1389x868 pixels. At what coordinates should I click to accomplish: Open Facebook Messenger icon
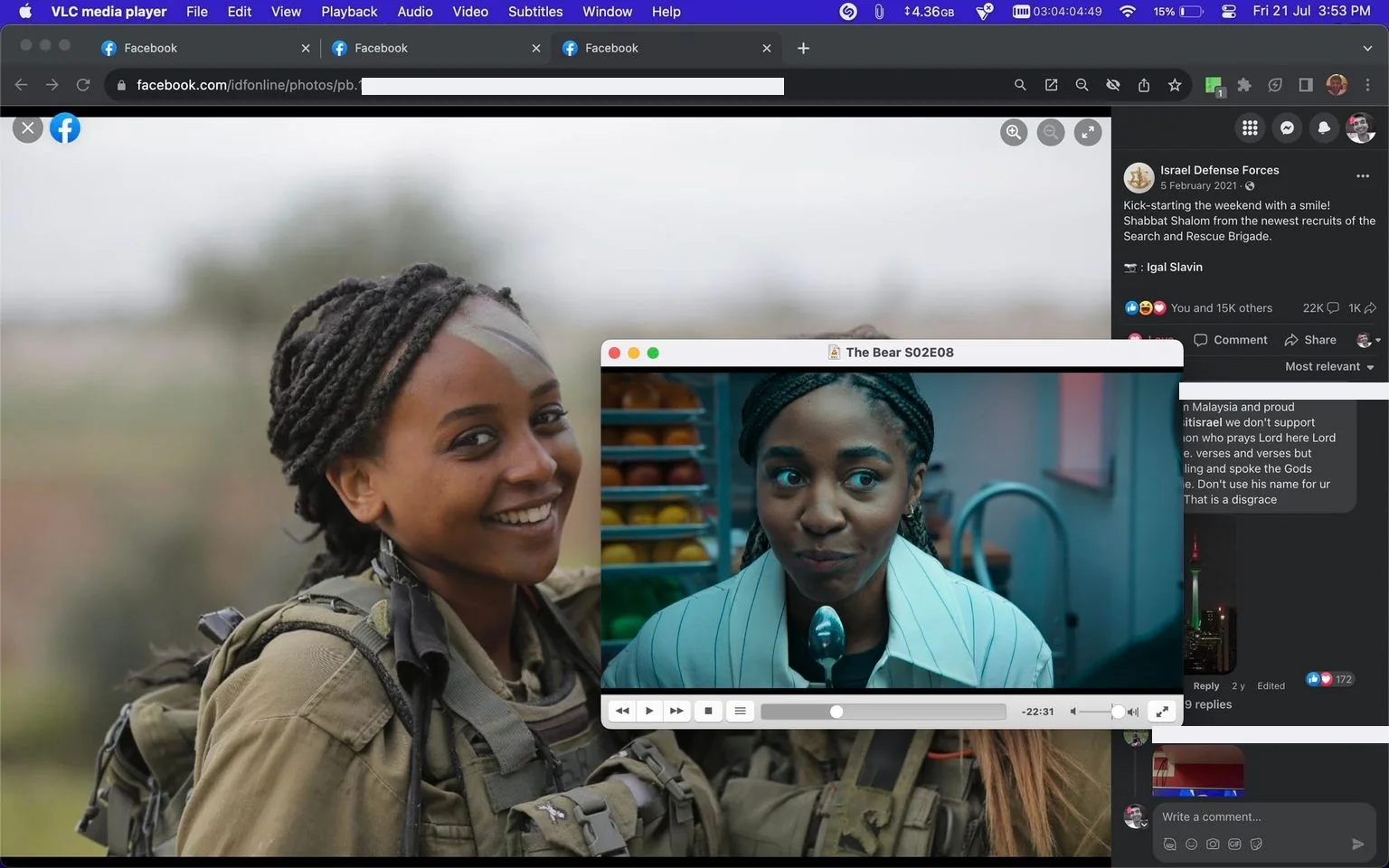click(x=1287, y=128)
